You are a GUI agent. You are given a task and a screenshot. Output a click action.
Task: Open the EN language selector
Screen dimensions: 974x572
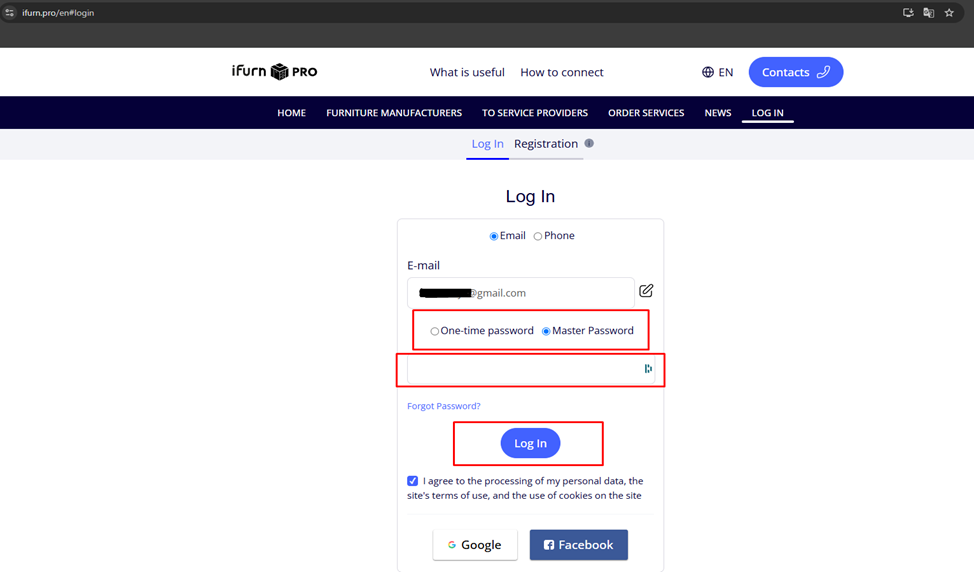point(717,72)
